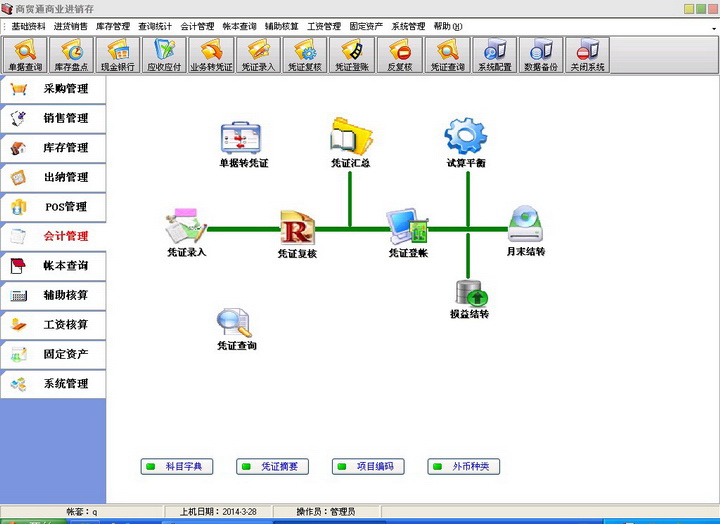Open the 会计管理 menu in the menu bar
The width and height of the screenshot is (720, 524).
pos(197,27)
